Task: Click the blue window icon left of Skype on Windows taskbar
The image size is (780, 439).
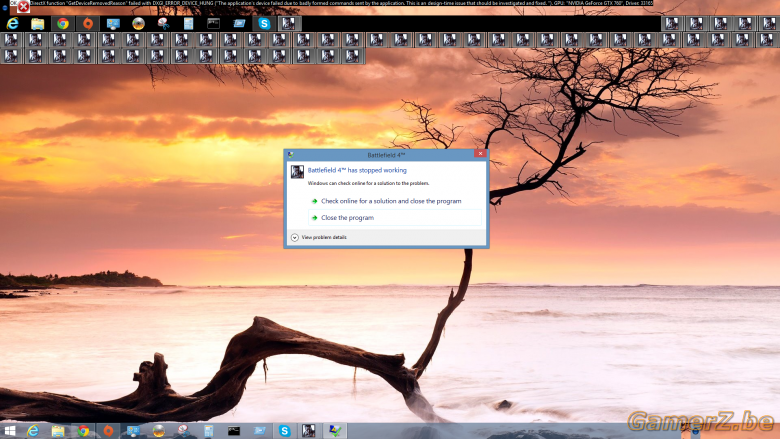Action: [259, 431]
